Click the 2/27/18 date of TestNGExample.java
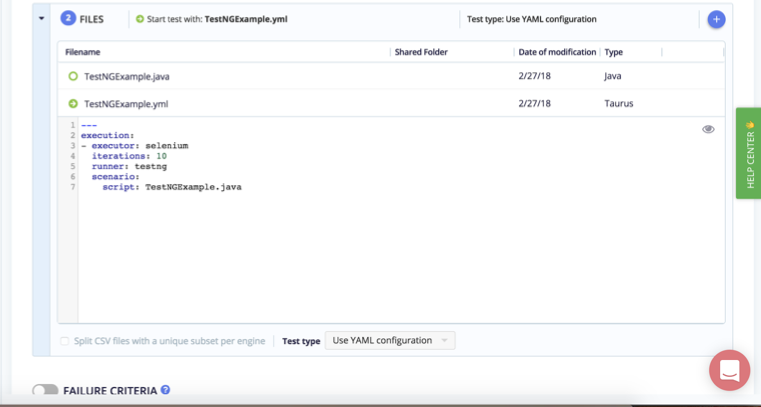Image resolution: width=761 pixels, height=407 pixels. point(534,76)
